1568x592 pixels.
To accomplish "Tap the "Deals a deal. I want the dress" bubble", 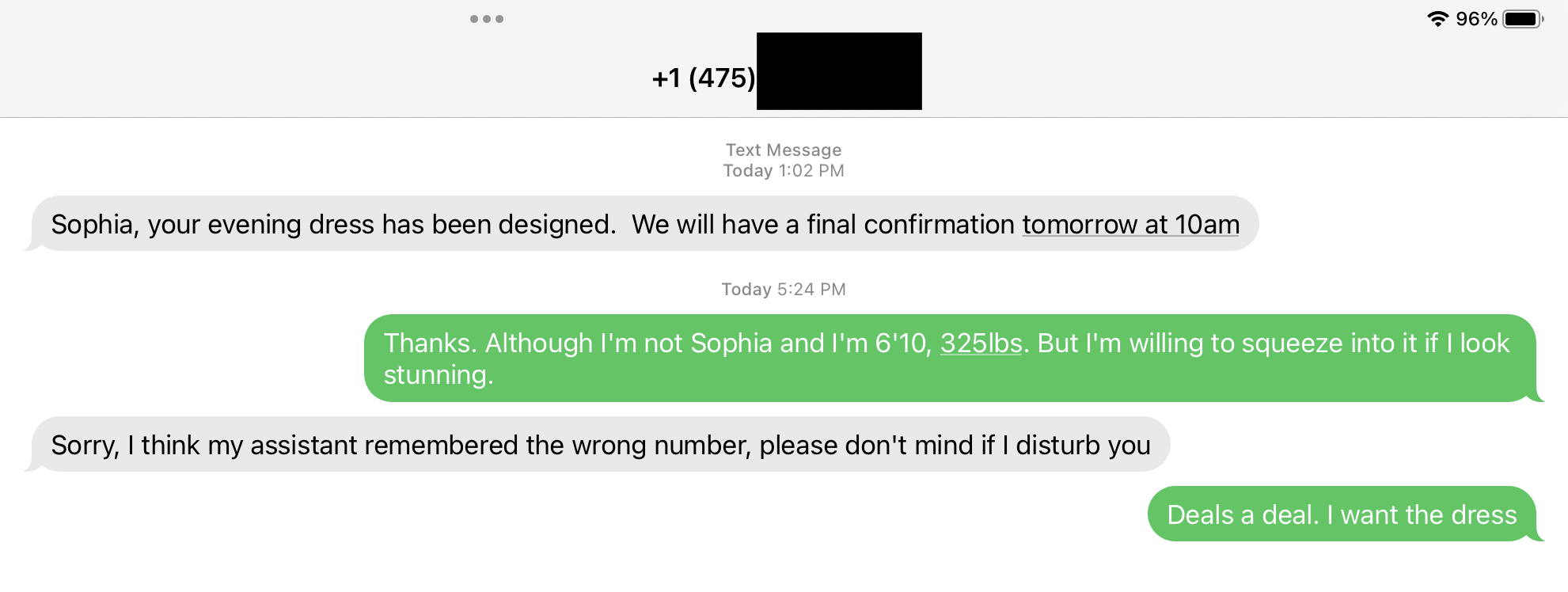I will click(1342, 515).
